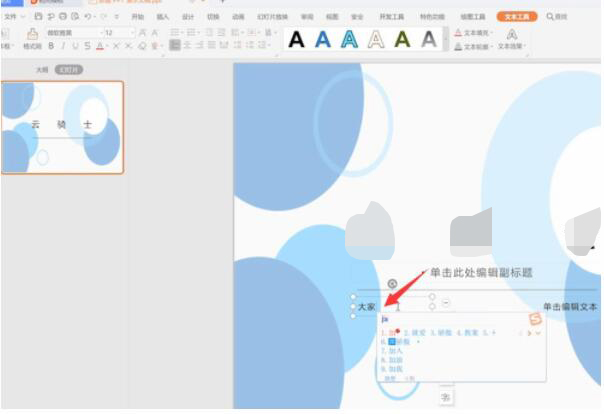Click the round minus button beside text box
The width and height of the screenshot is (604, 414).
[x=446, y=303]
